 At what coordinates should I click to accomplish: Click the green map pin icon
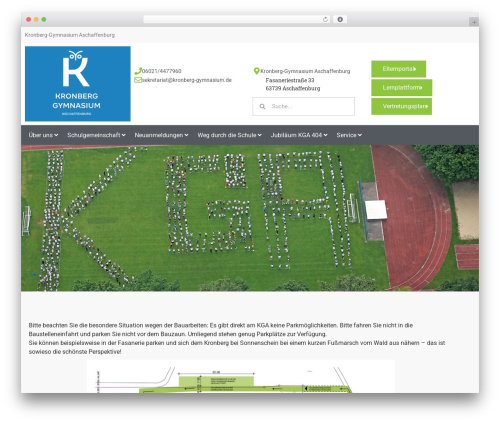click(x=256, y=71)
